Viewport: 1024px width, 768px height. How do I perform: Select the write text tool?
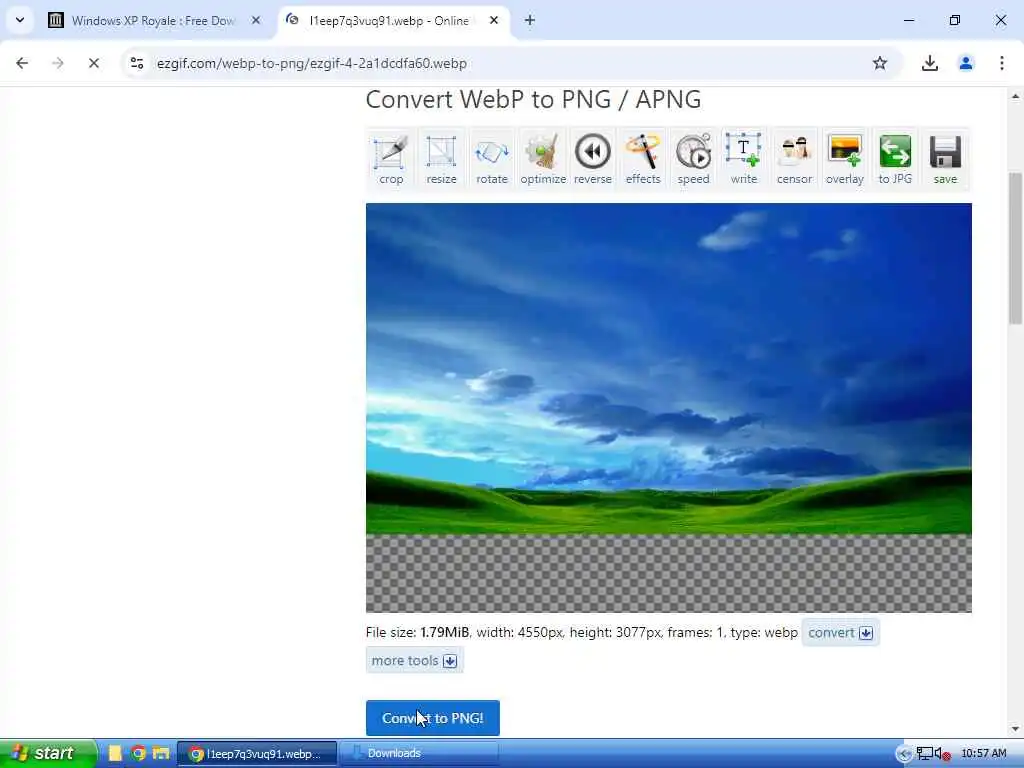(x=744, y=159)
